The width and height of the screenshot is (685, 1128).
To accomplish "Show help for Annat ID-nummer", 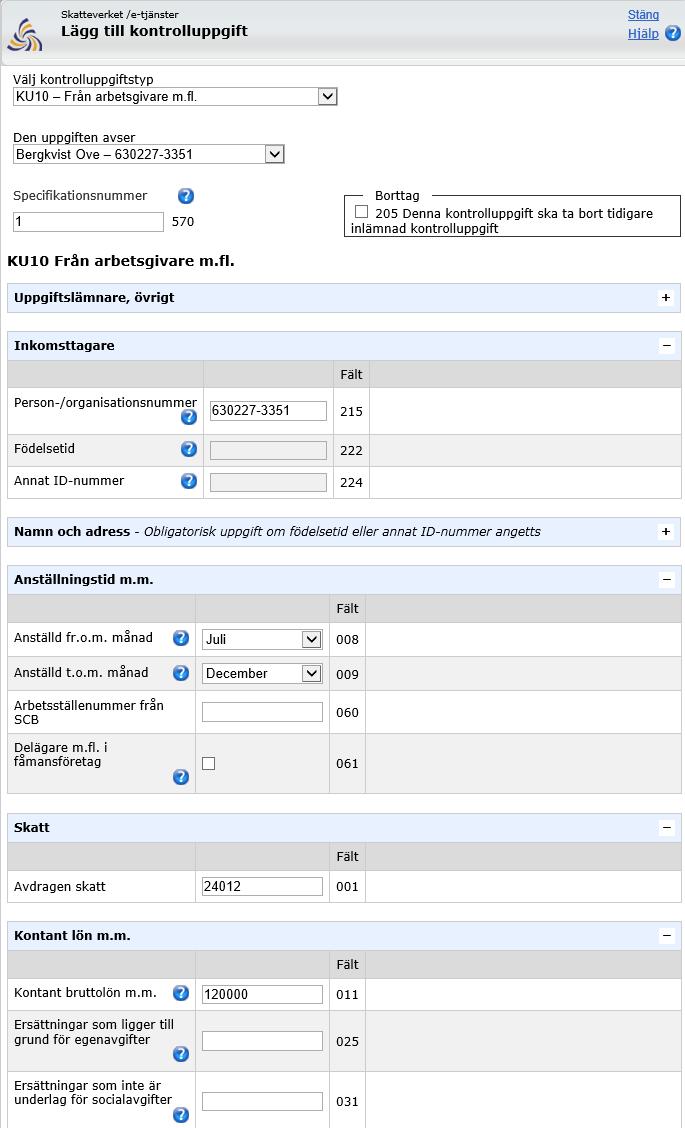I will coord(189,481).
